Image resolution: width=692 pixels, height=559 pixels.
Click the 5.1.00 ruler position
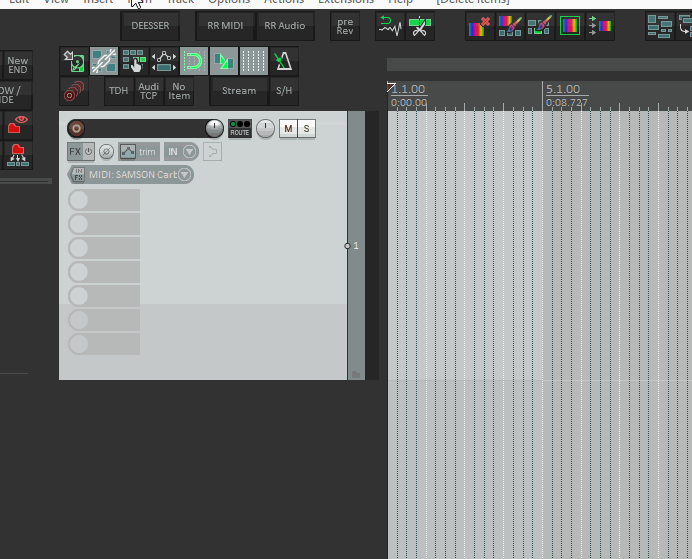pyautogui.click(x=563, y=89)
